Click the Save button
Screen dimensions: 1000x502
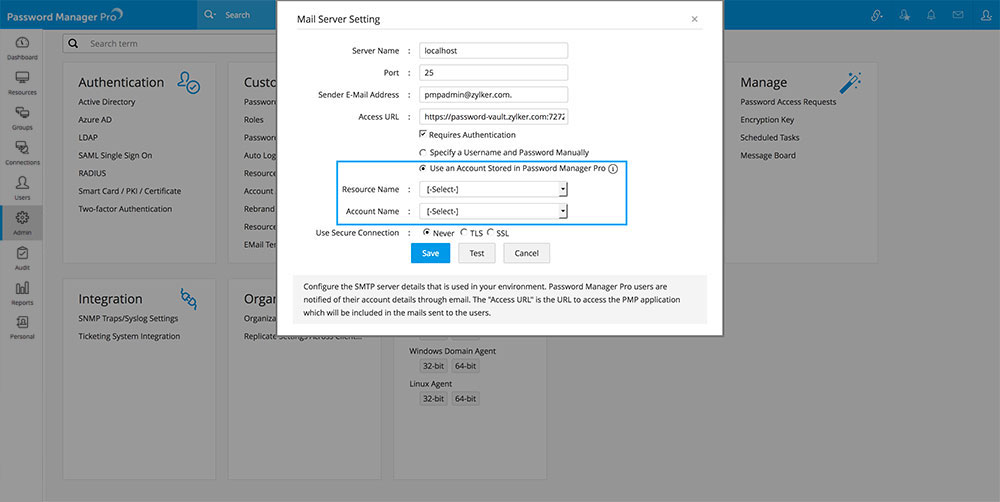(430, 253)
